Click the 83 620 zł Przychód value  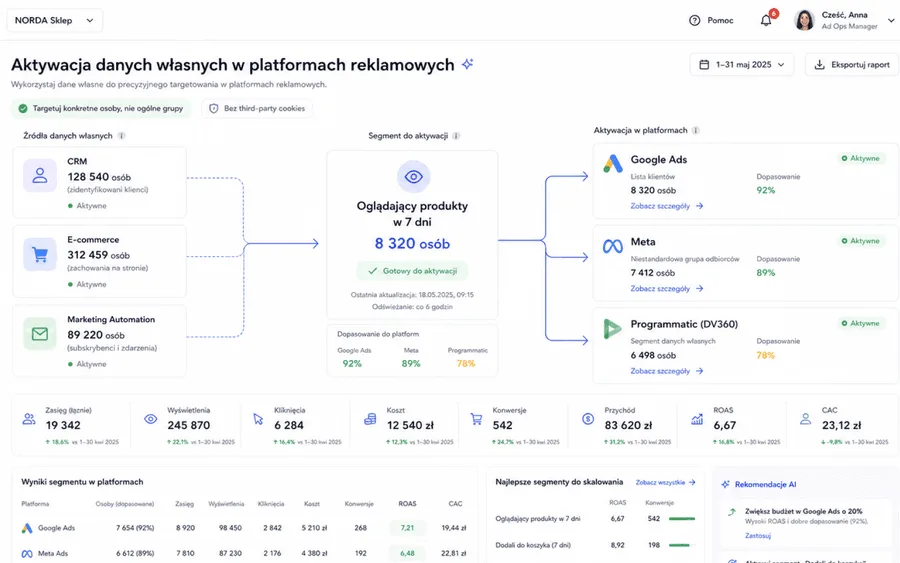point(629,426)
